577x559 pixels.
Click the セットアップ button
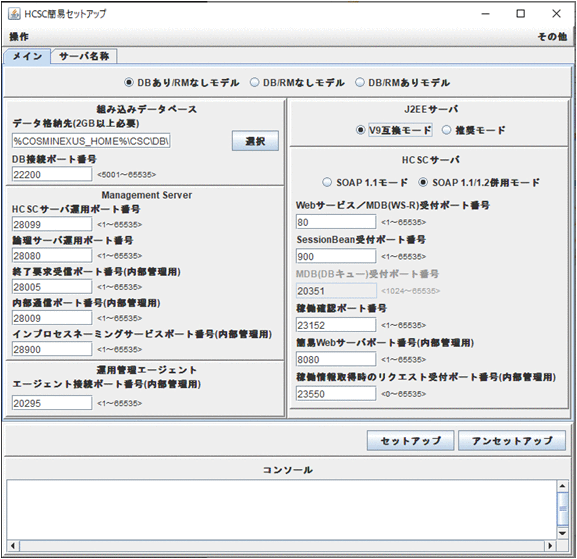point(410,441)
